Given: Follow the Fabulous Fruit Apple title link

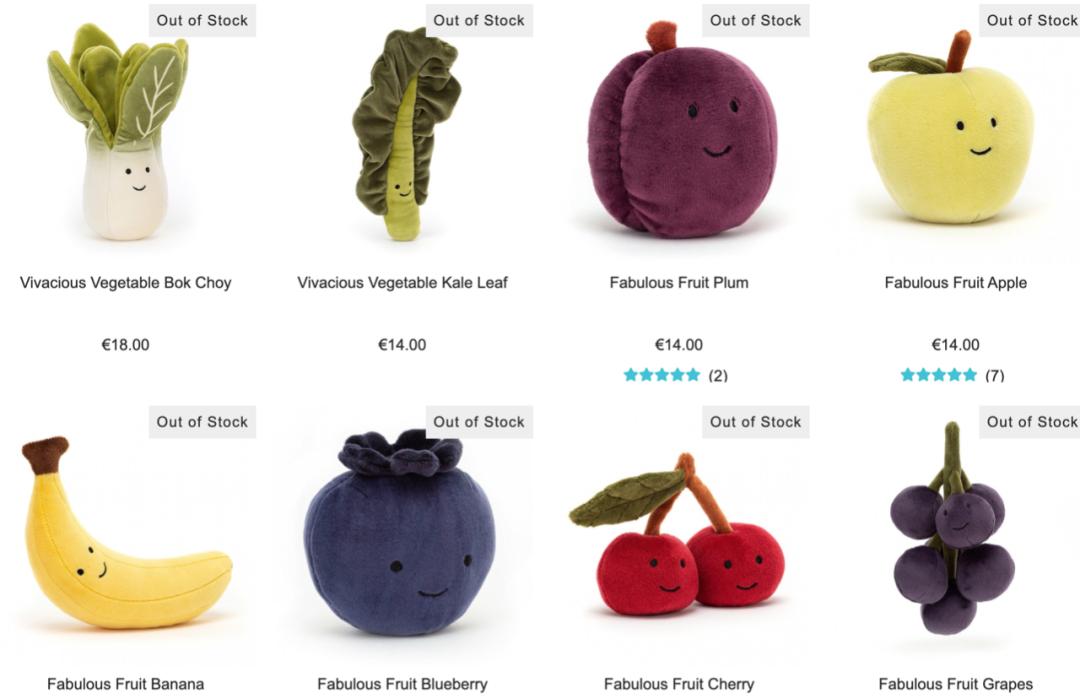Looking at the screenshot, I should (x=955, y=282).
